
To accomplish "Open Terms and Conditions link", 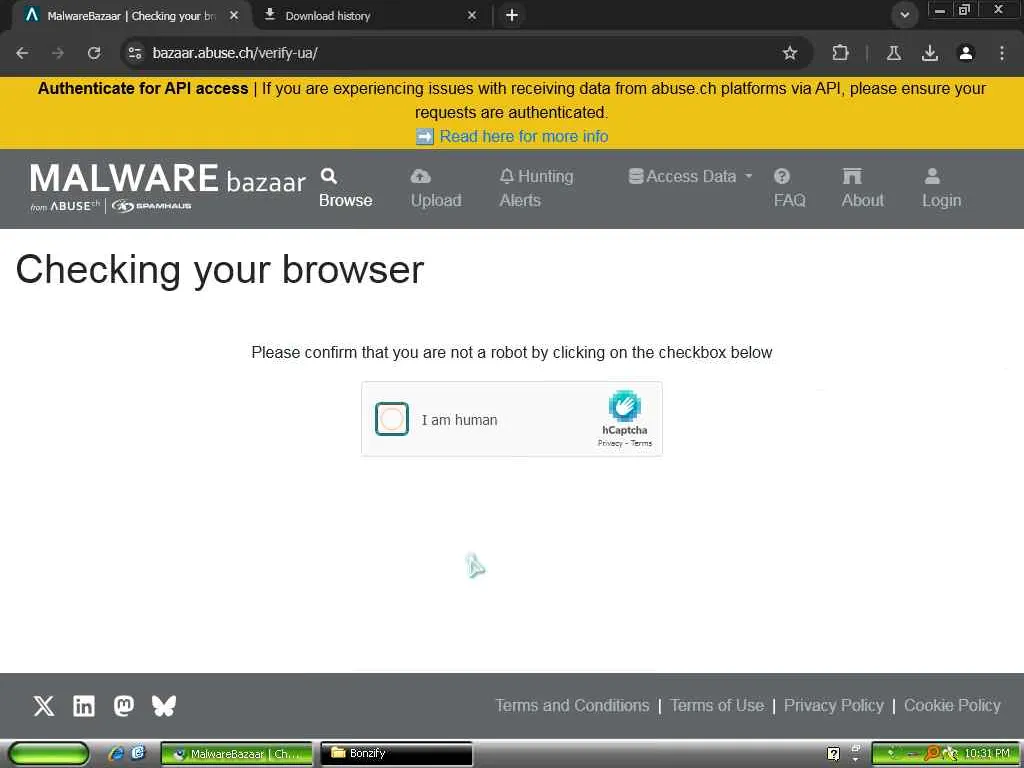I will (x=572, y=705).
